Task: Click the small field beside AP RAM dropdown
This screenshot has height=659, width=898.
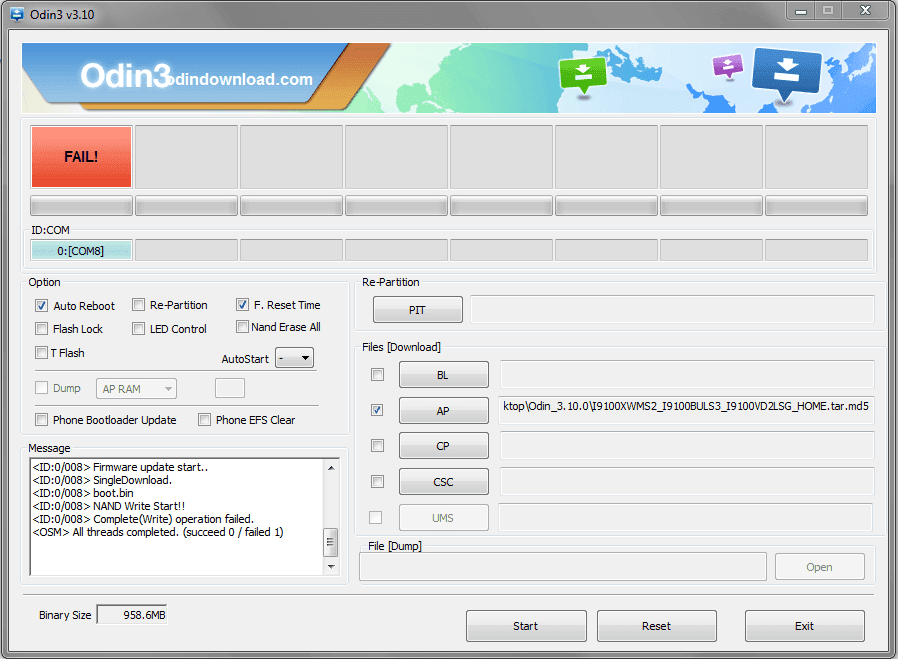Action: 230,388
